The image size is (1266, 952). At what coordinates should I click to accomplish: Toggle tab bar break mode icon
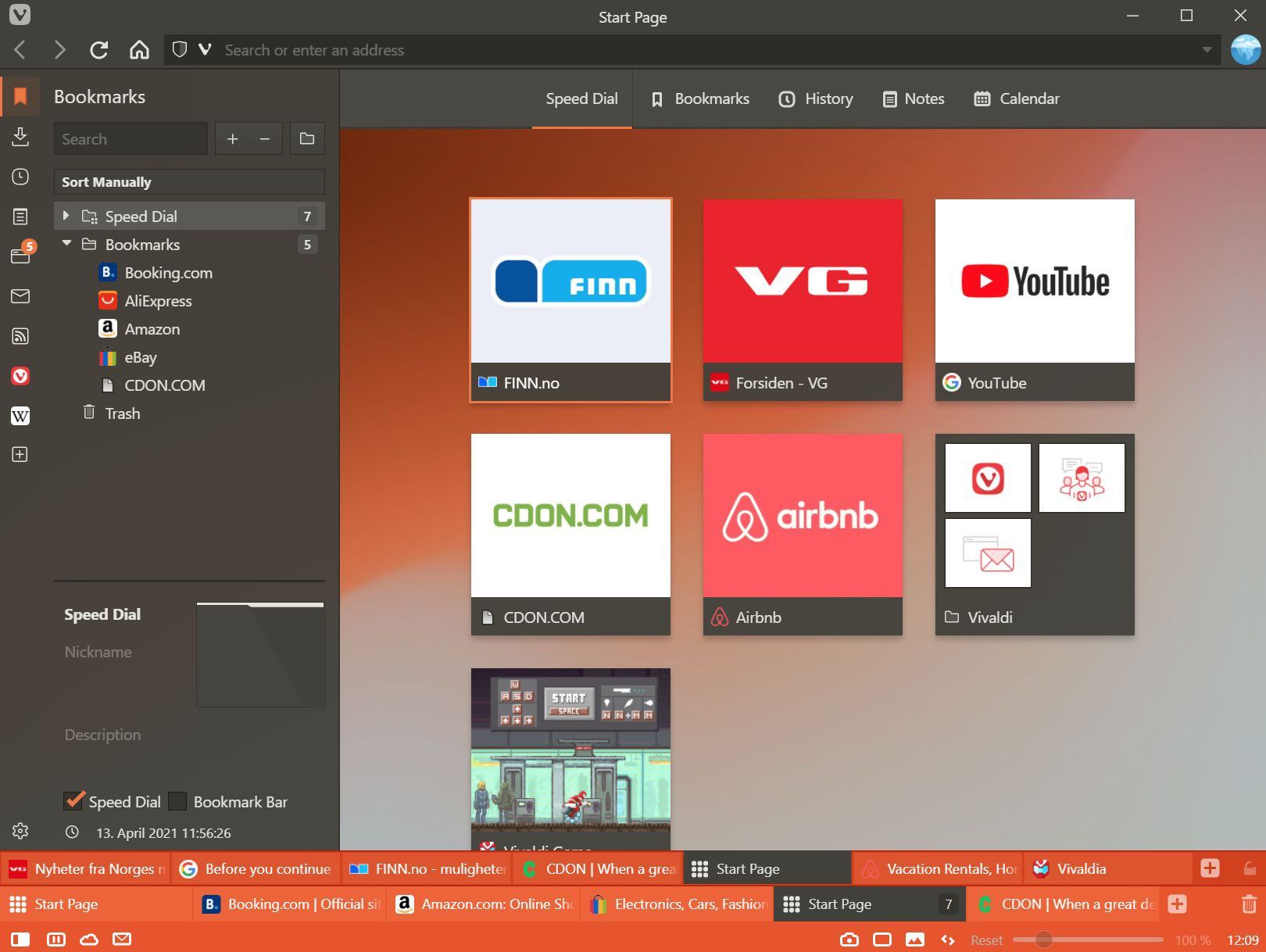click(x=56, y=939)
